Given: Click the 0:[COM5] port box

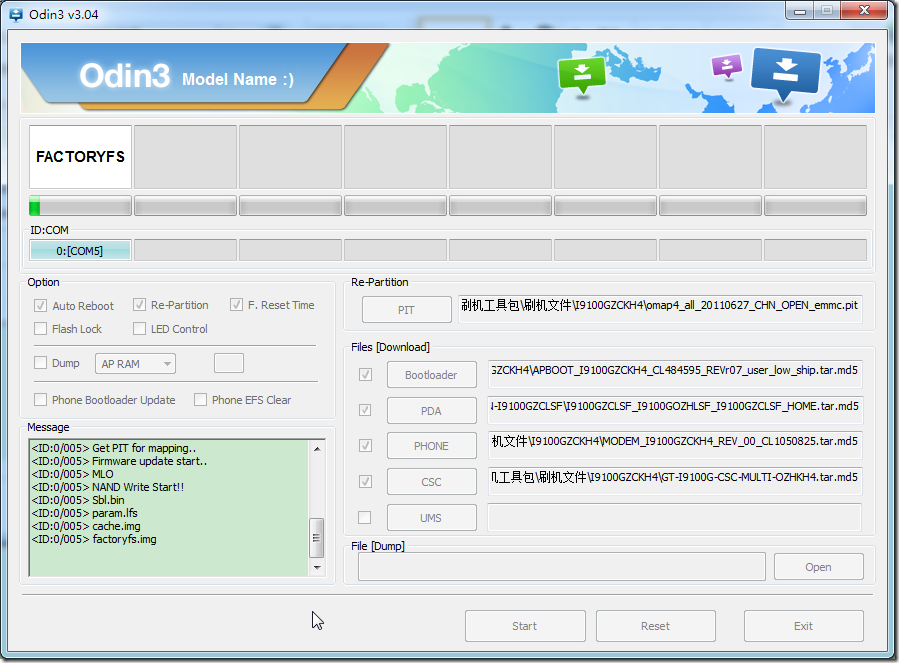Looking at the screenshot, I should tap(80, 251).
